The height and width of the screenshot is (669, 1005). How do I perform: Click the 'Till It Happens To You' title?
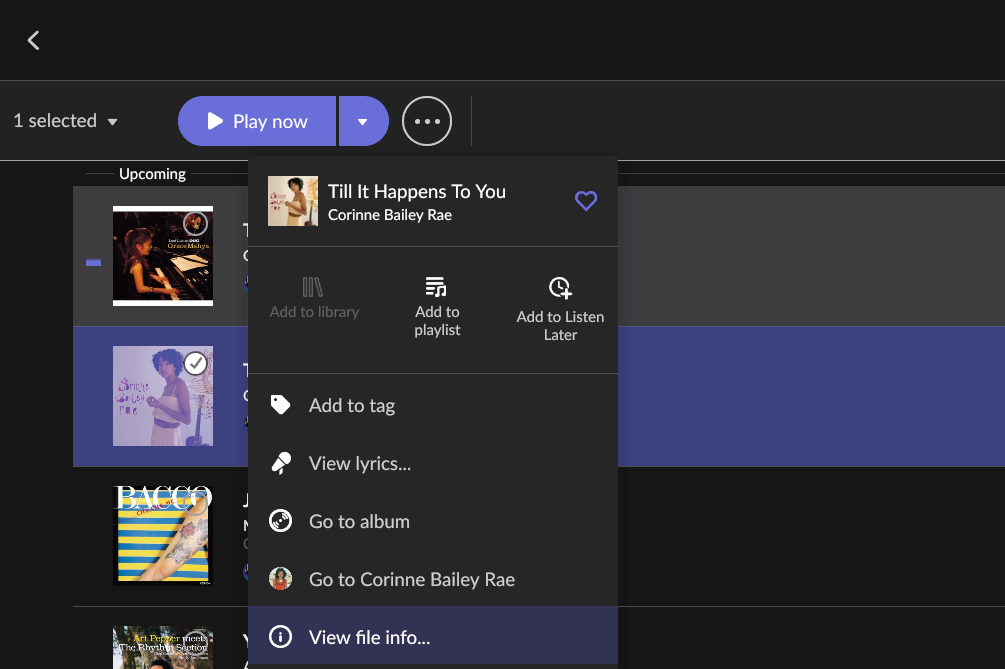[416, 191]
